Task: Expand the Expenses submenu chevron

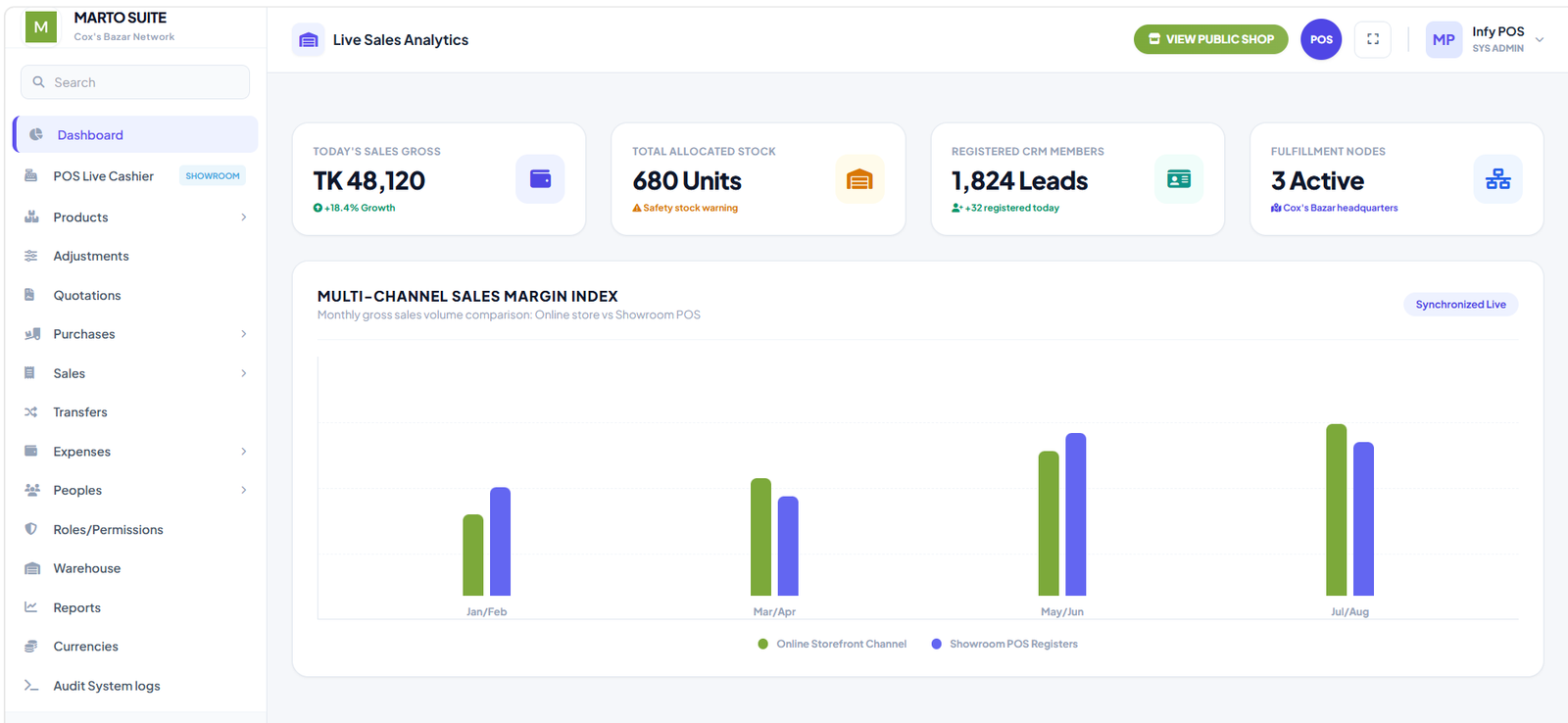Action: pos(244,452)
